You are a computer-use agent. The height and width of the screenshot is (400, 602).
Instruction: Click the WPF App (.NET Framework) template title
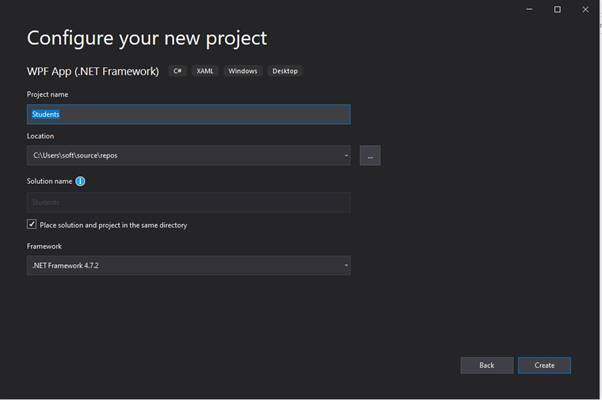(93, 71)
